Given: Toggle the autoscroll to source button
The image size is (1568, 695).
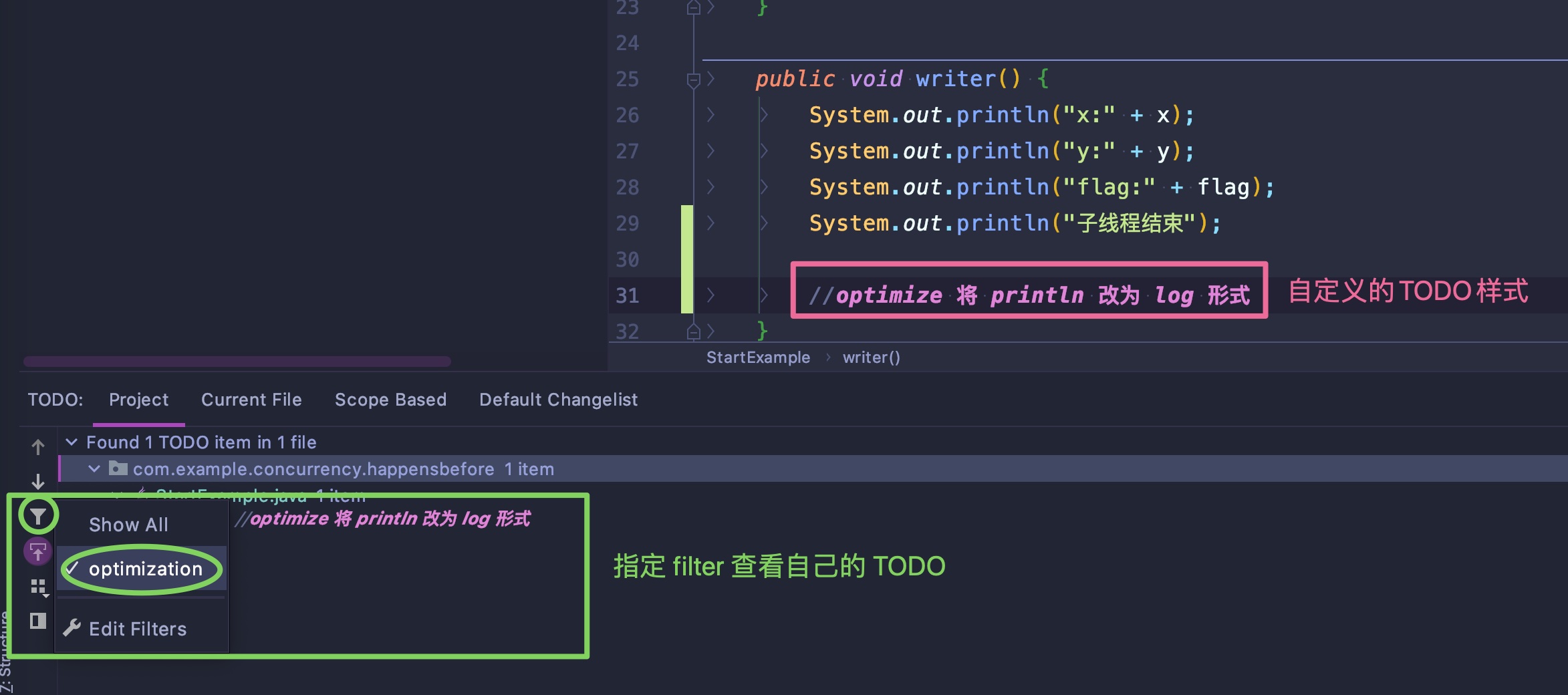Looking at the screenshot, I should click(38, 552).
